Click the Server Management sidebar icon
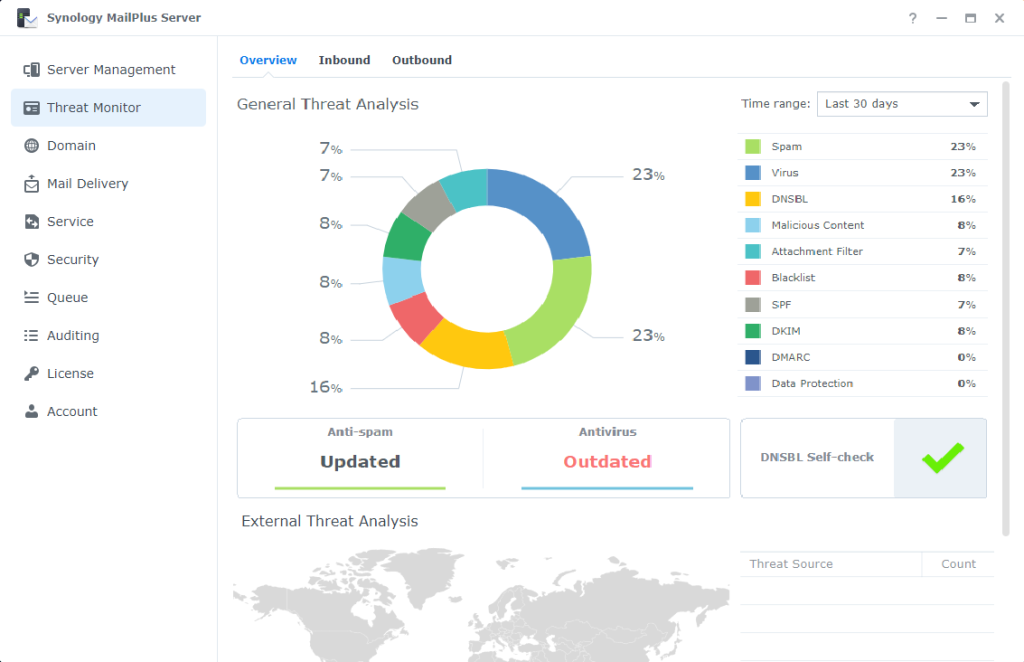Screen dimensions: 1024x662 (x=31, y=70)
